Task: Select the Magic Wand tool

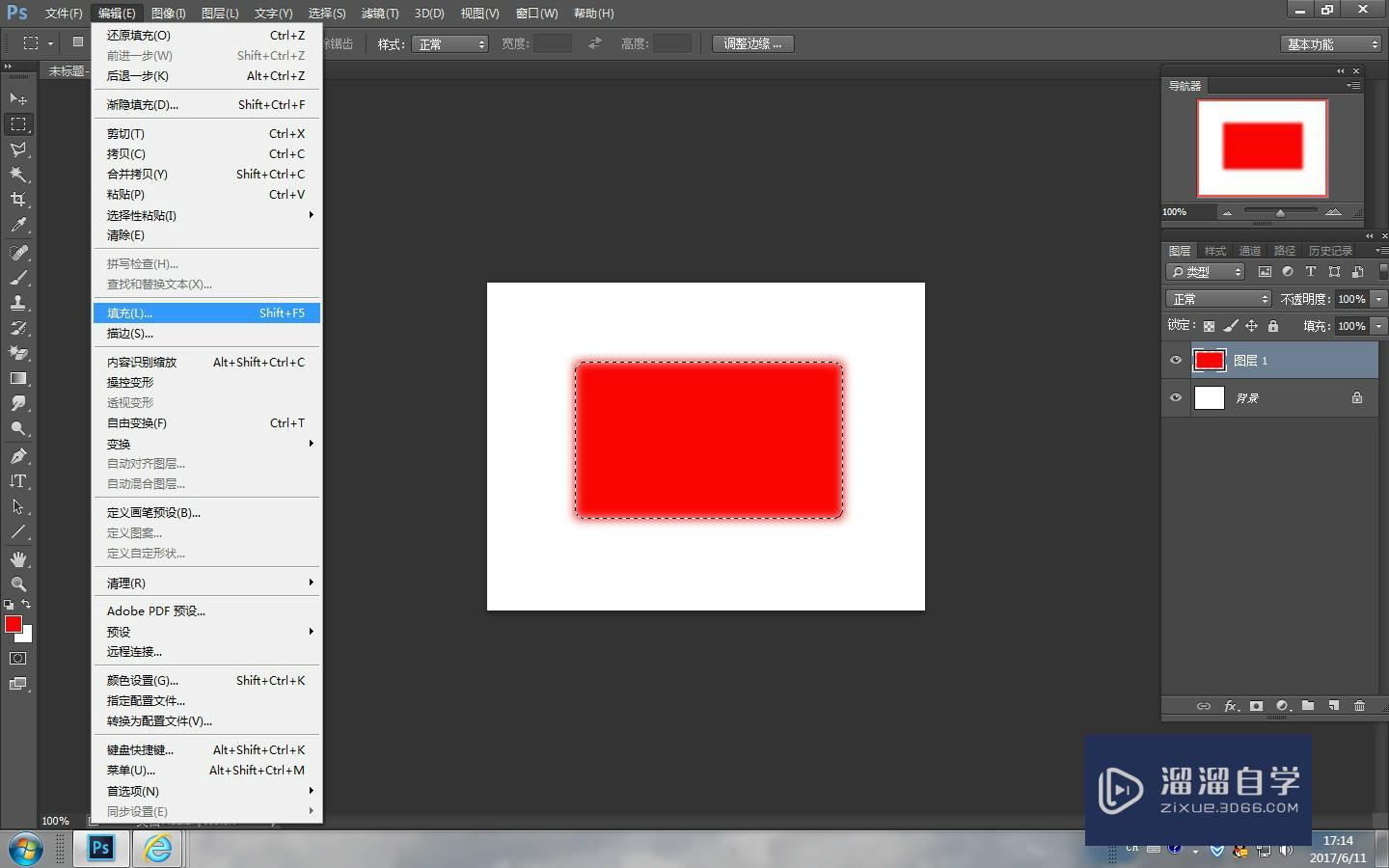Action: point(18,175)
